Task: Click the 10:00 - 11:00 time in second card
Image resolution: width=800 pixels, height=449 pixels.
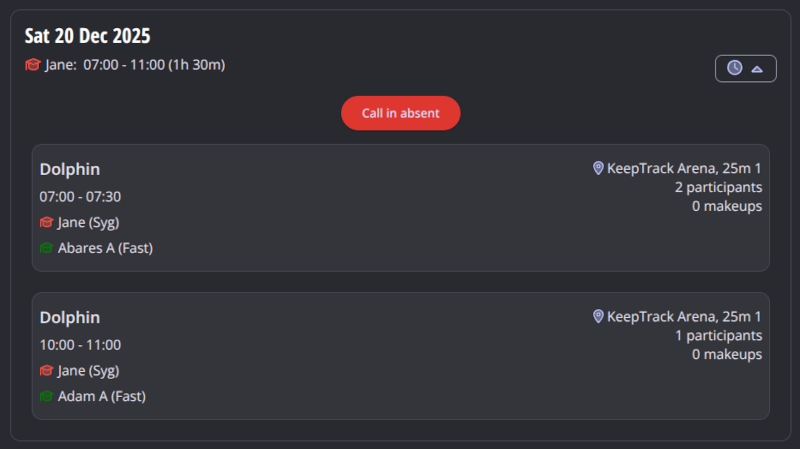Action: (x=80, y=345)
